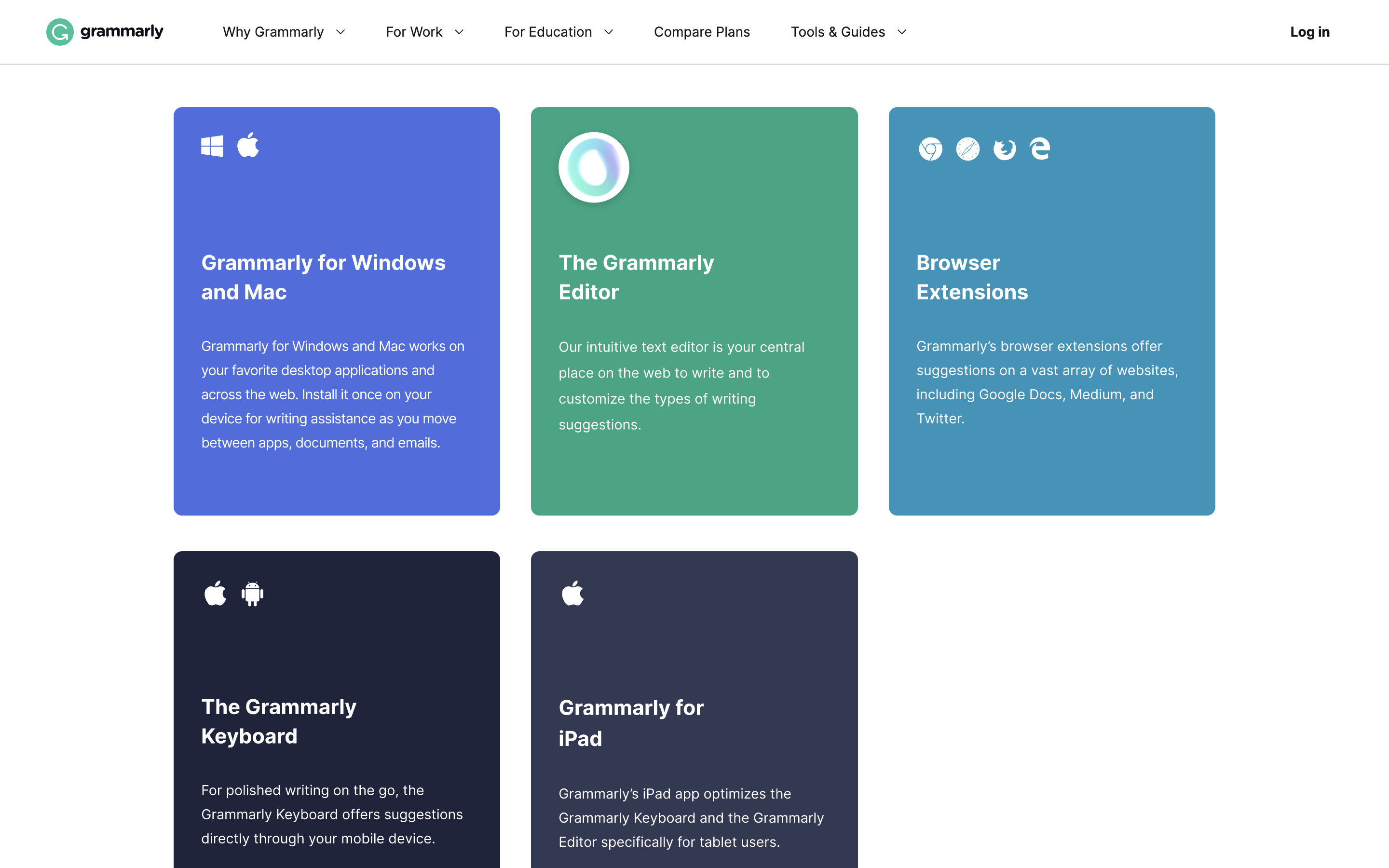Click the Grammarly Editor orb icon

[594, 167]
